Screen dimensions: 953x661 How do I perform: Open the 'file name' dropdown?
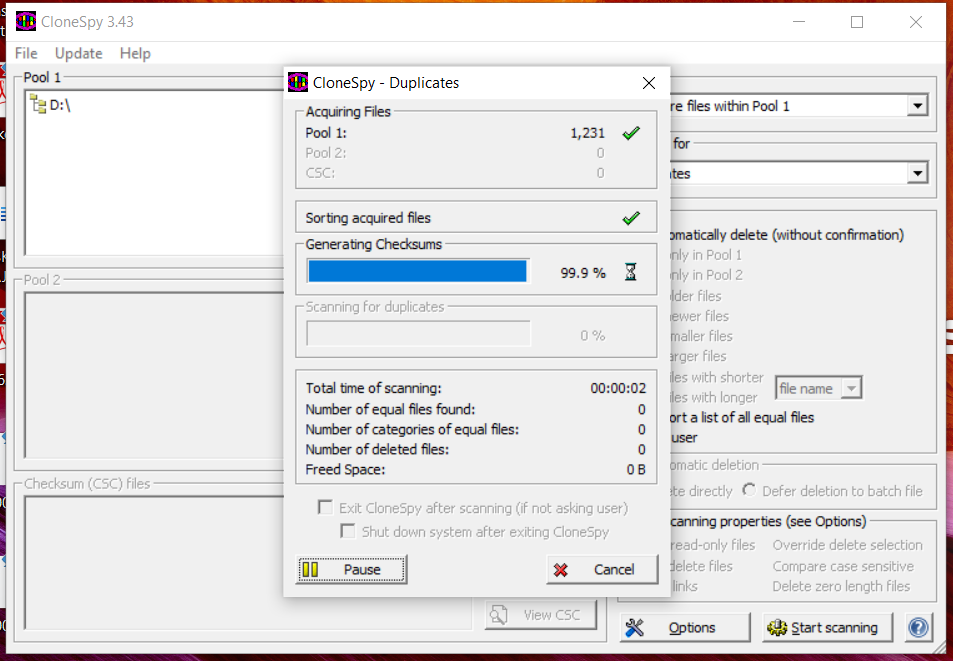tap(852, 388)
